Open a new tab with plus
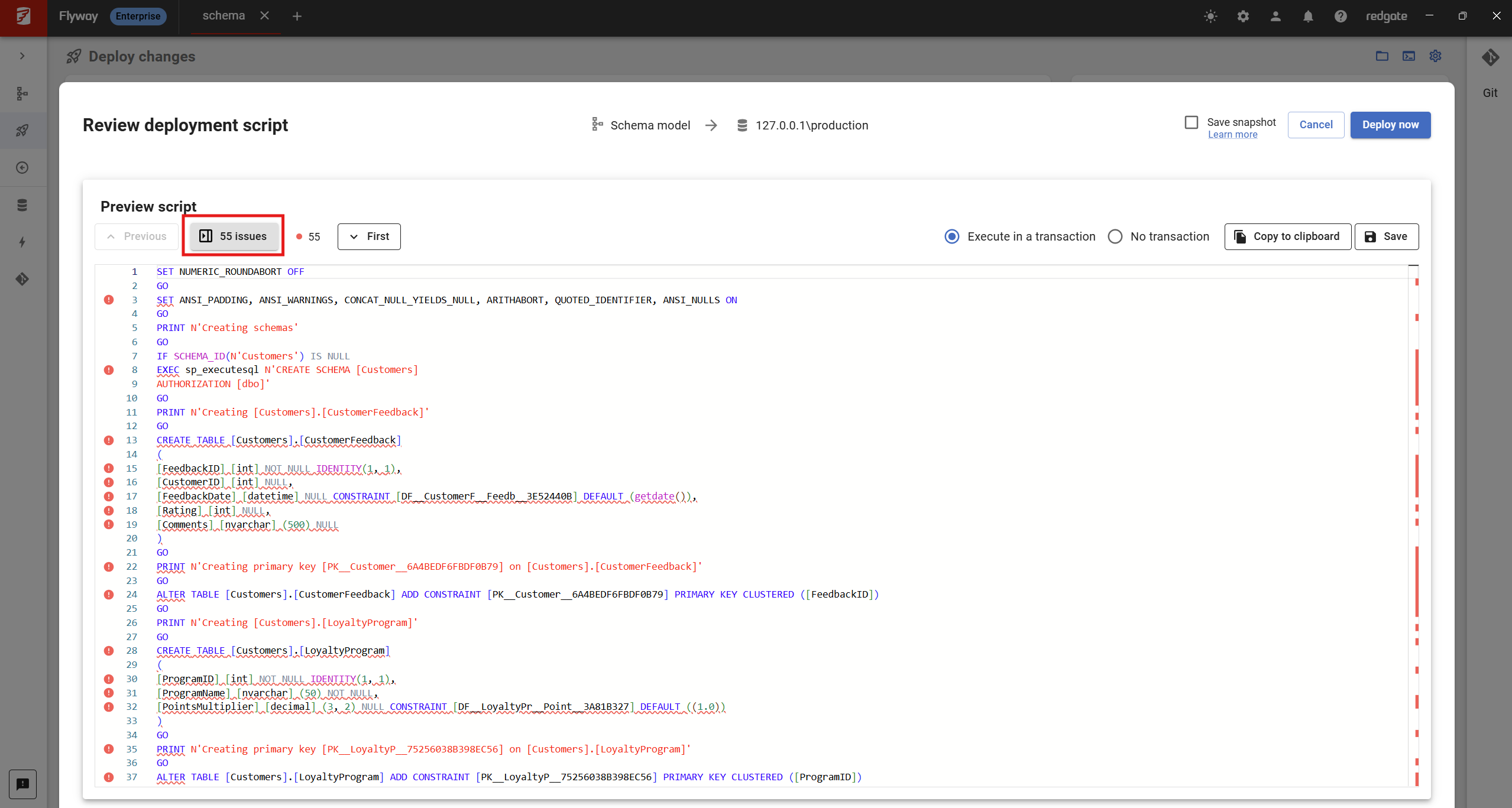The height and width of the screenshot is (808, 1512). tap(297, 17)
